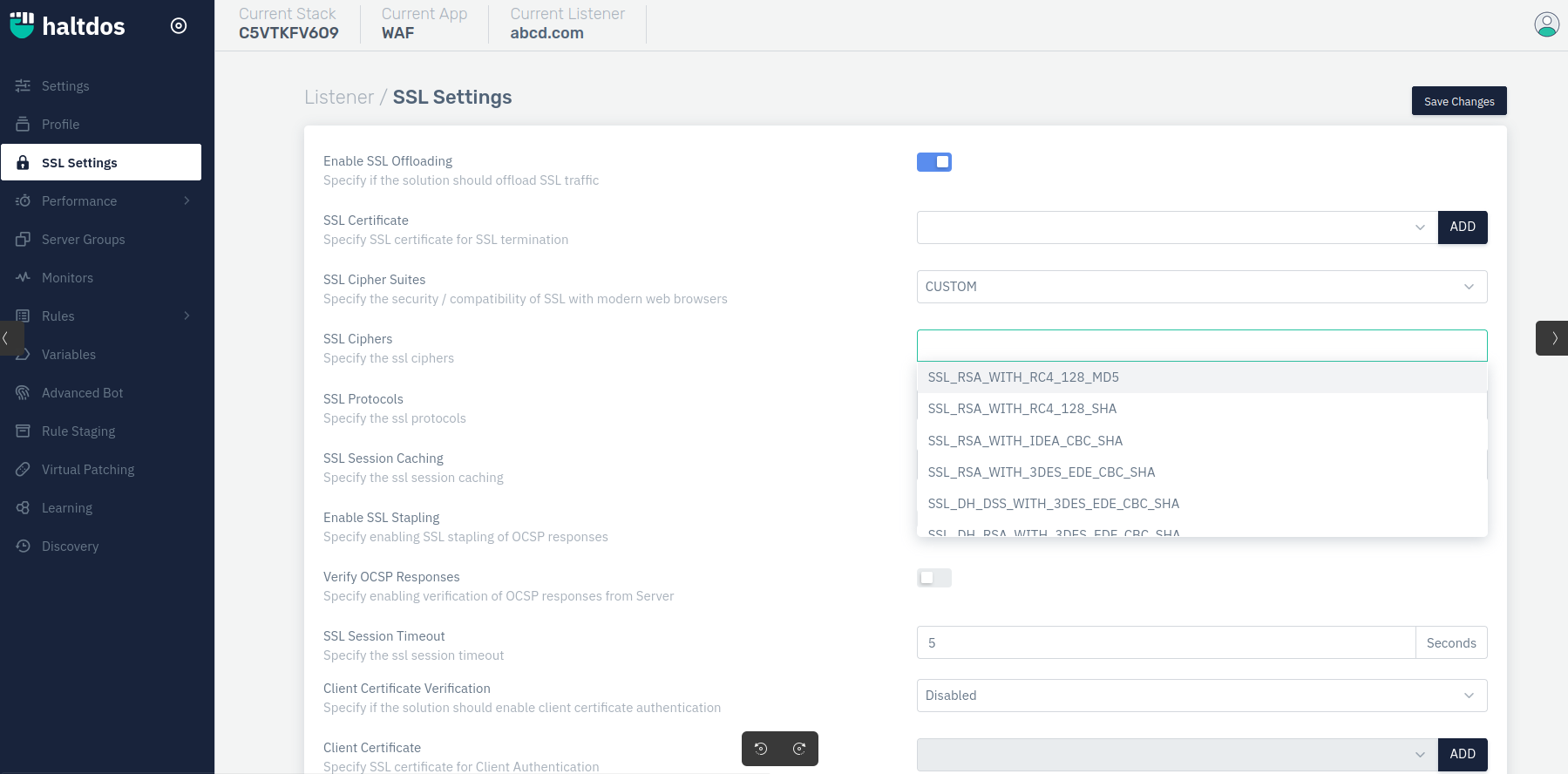Disable the Enable SSL Offloading toggle
The height and width of the screenshot is (774, 1568).
pyautogui.click(x=933, y=162)
